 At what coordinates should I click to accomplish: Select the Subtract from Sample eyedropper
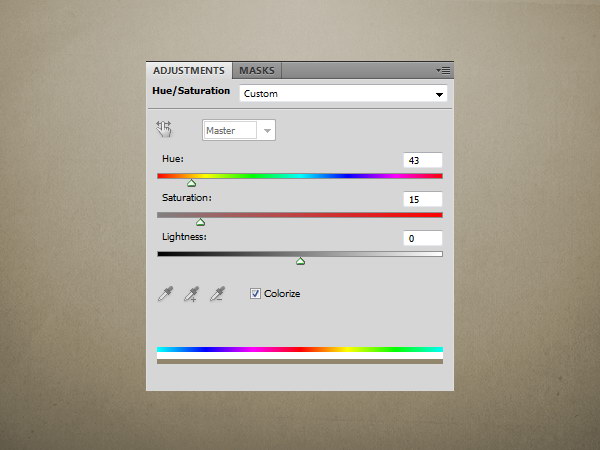(x=215, y=294)
